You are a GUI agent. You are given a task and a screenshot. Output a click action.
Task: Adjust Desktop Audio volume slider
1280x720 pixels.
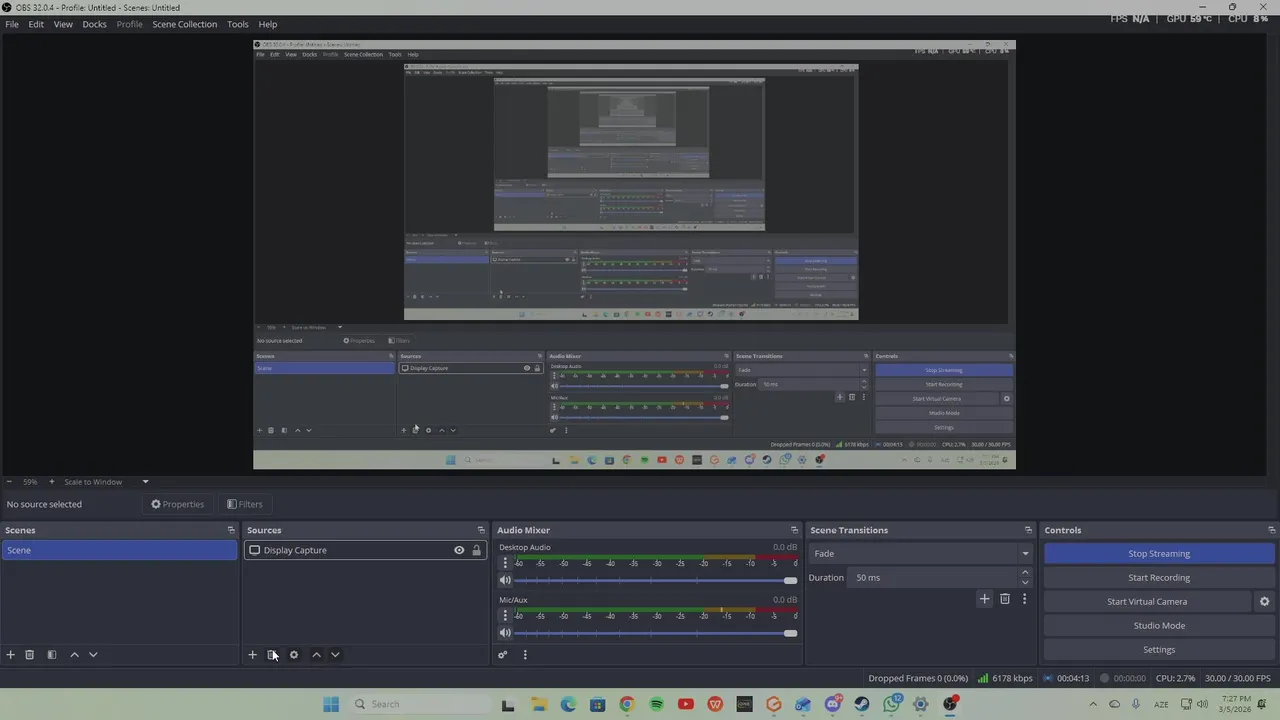point(655,580)
